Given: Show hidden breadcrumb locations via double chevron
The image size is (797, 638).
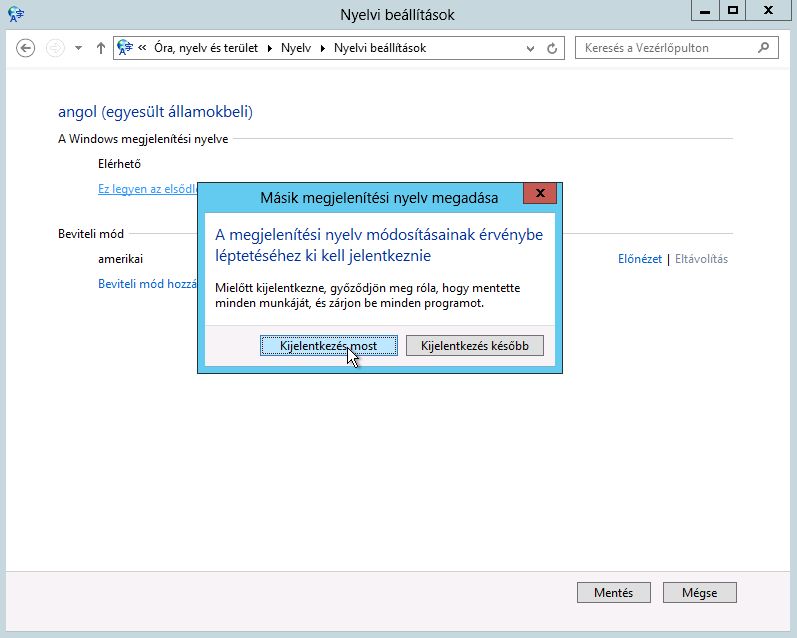Looking at the screenshot, I should click(x=143, y=48).
